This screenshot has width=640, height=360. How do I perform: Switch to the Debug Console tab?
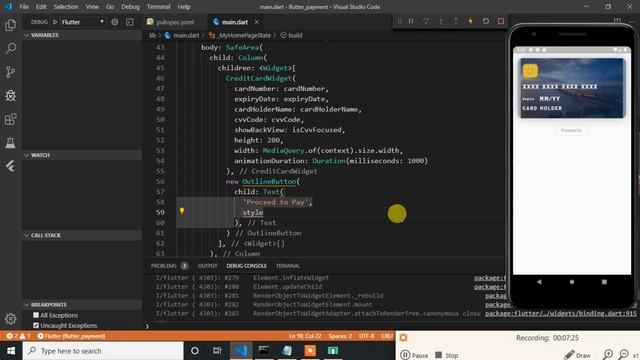(x=246, y=266)
